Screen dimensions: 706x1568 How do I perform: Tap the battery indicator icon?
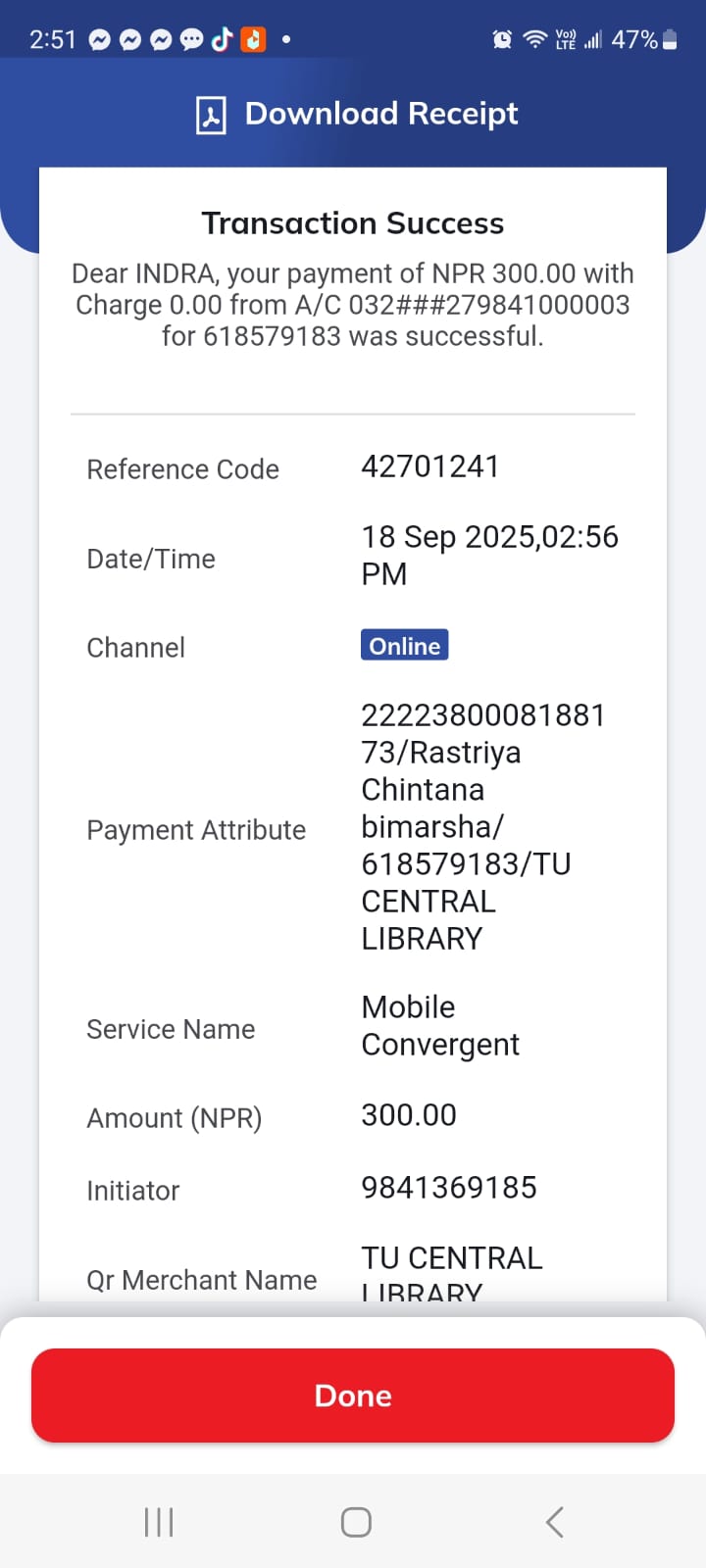pyautogui.click(x=670, y=39)
